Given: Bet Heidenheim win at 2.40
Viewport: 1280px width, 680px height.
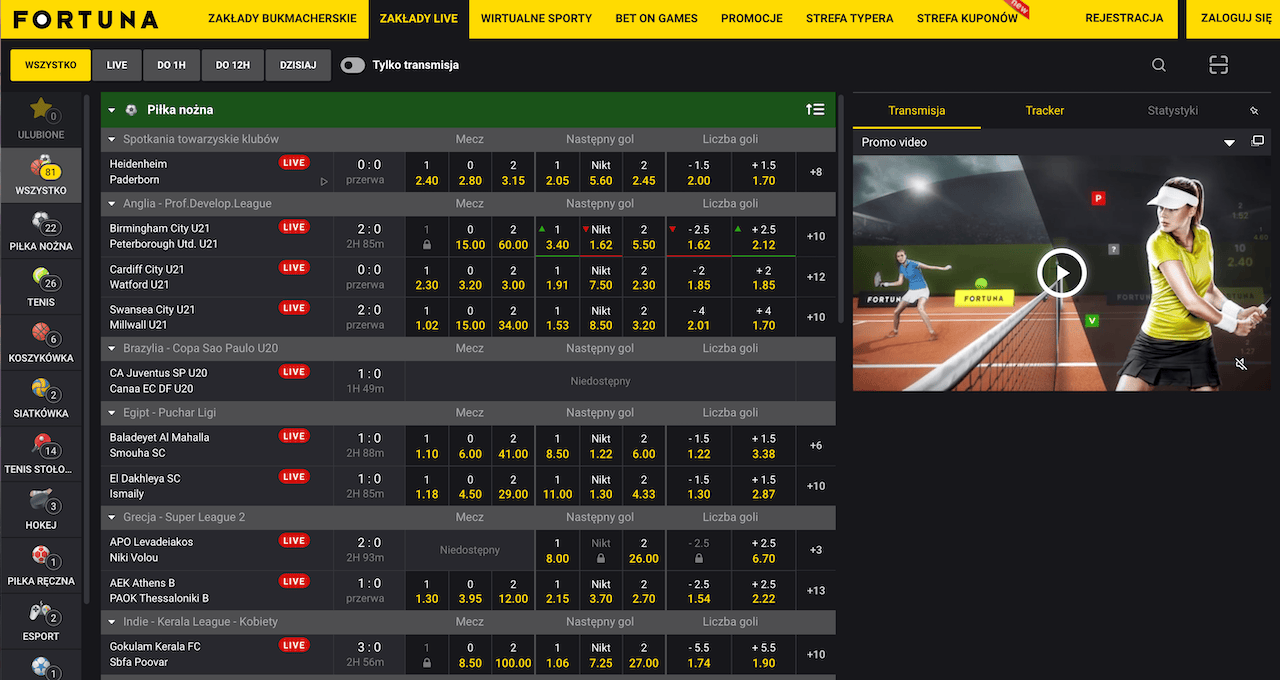Looking at the screenshot, I should coord(426,172).
